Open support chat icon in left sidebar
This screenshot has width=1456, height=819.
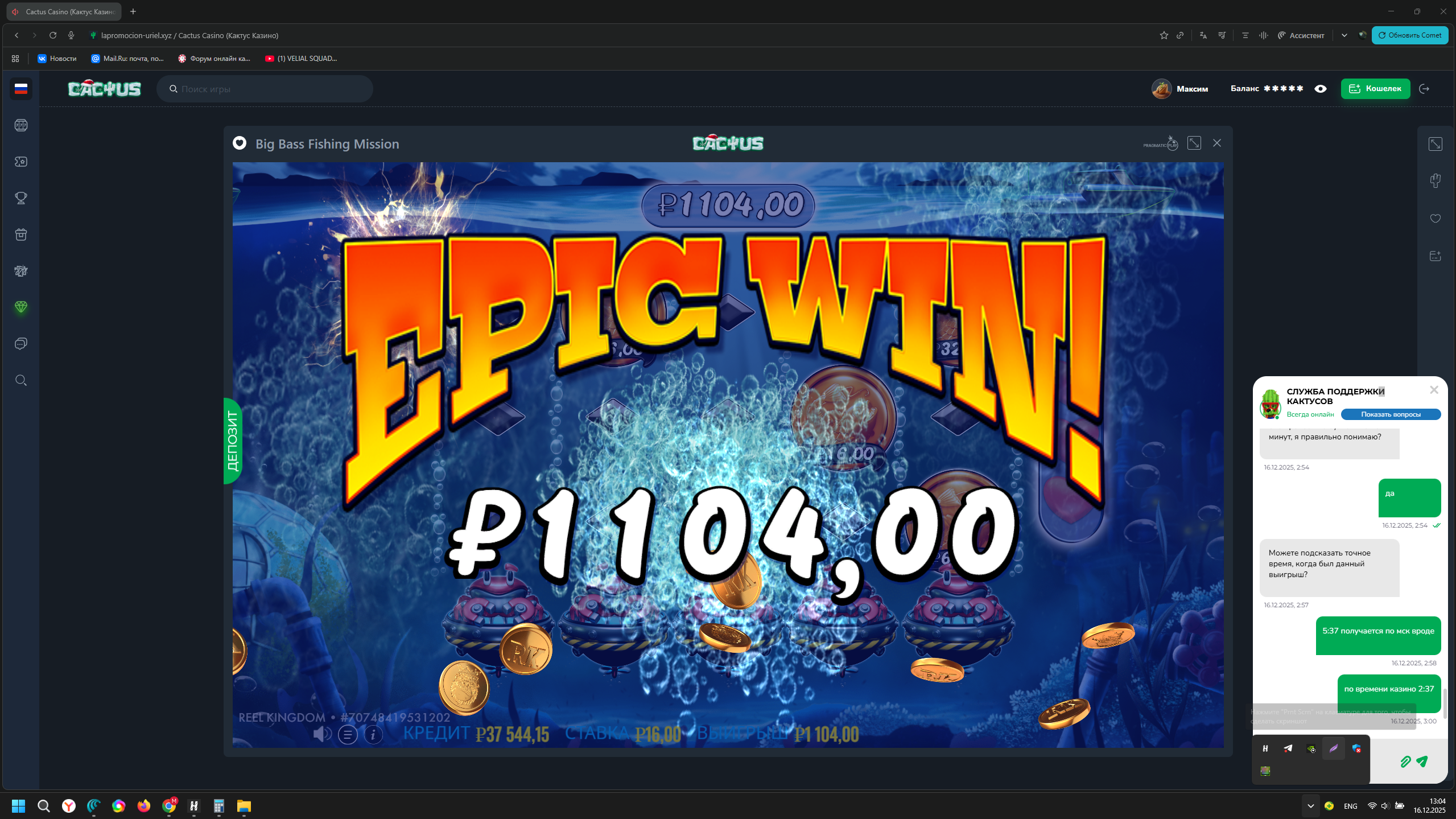[21, 344]
